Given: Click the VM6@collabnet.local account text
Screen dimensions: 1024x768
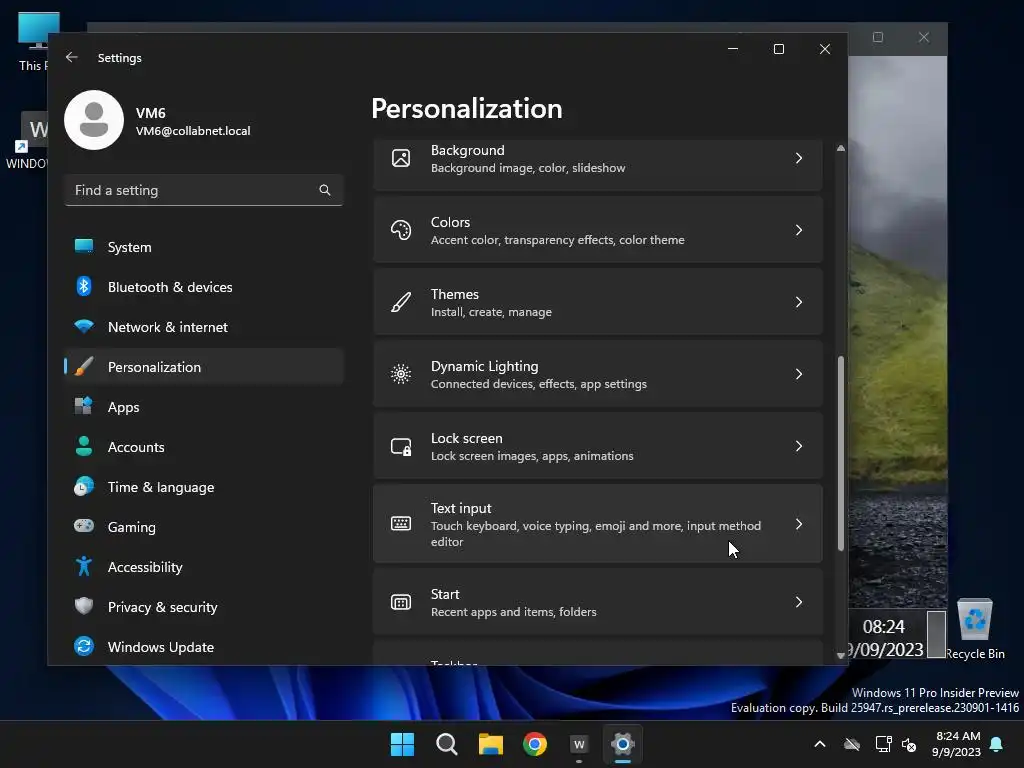Looking at the screenshot, I should pos(193,131).
